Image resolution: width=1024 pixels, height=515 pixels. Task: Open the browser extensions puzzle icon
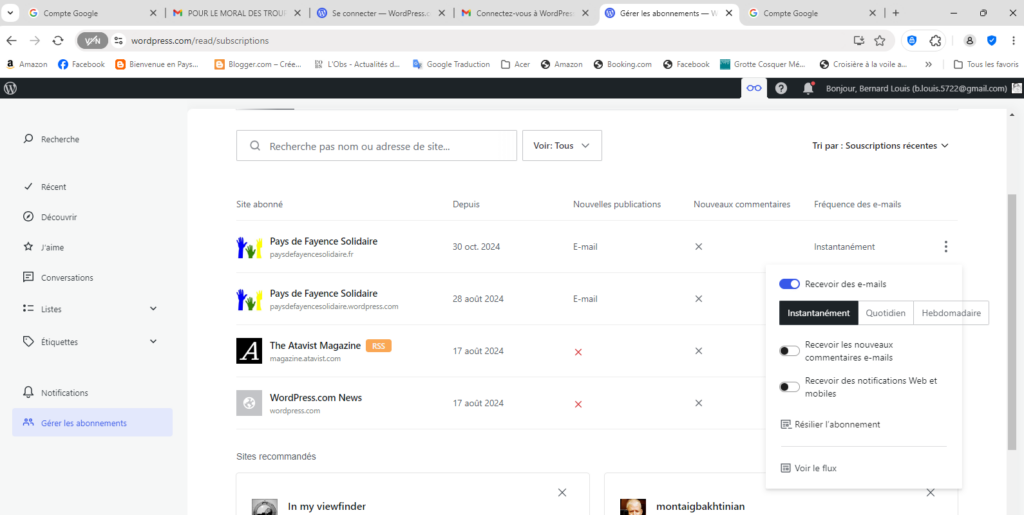935,40
